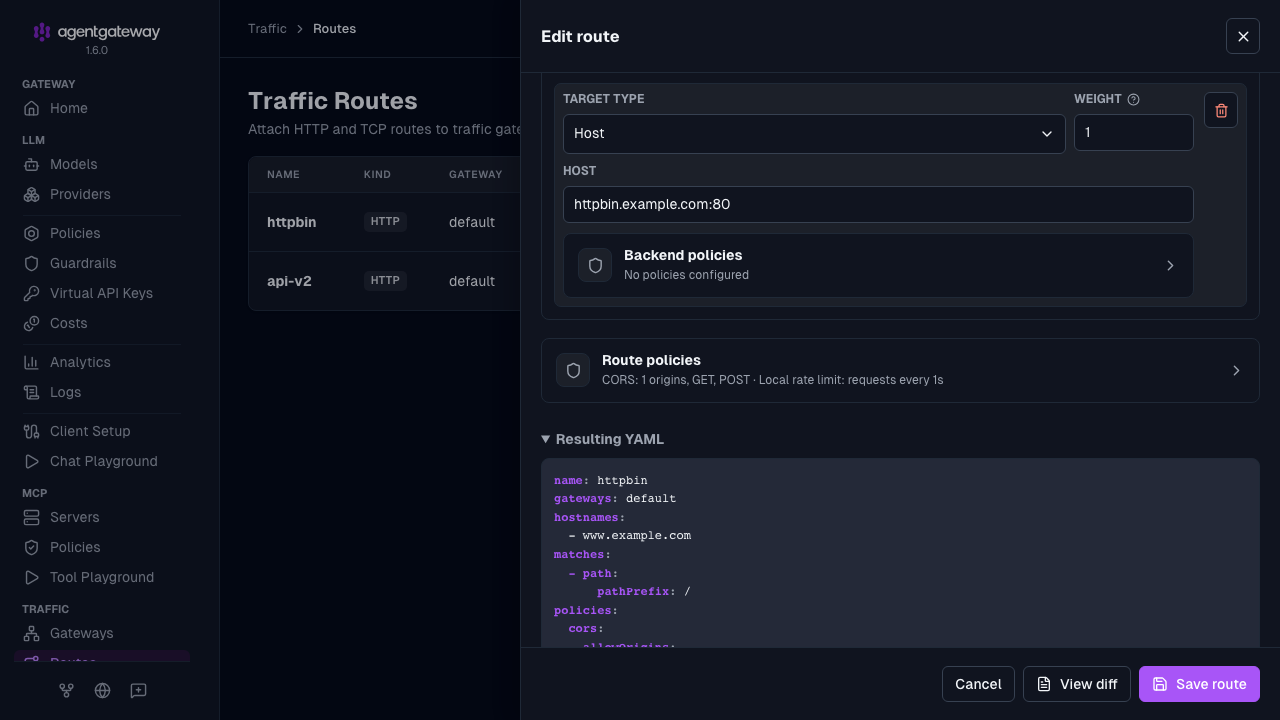The image size is (1280, 720).
Task: Click the NAME column header
Action: pyautogui.click(x=283, y=174)
